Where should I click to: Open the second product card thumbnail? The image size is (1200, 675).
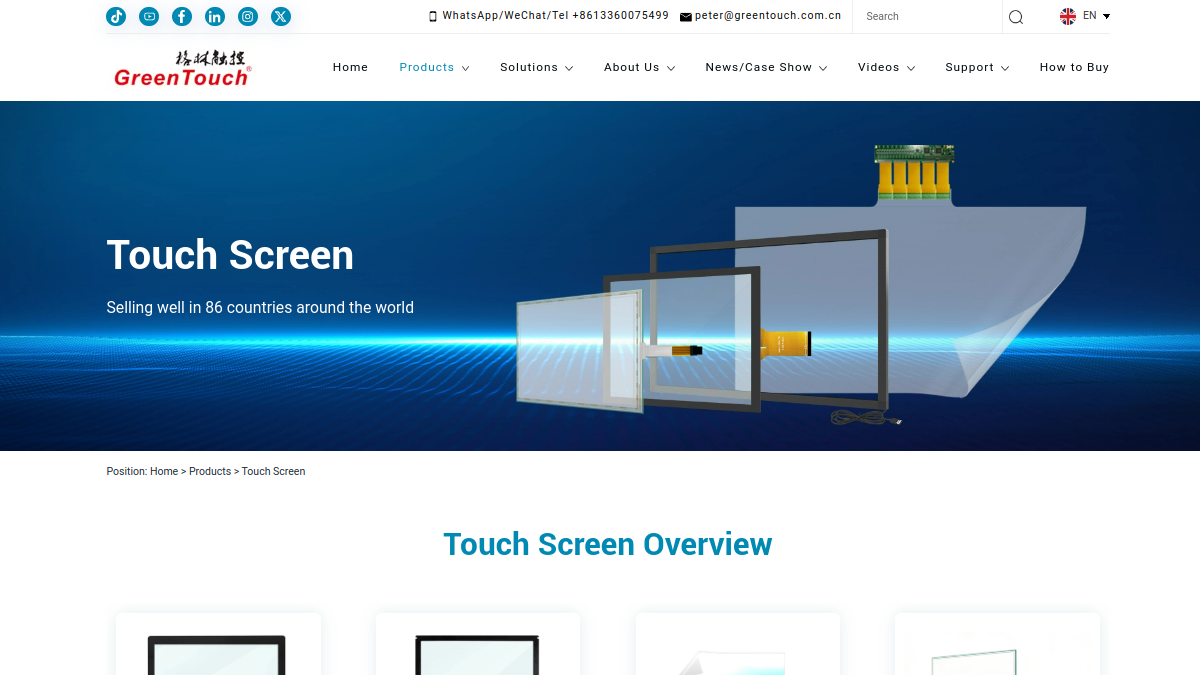pos(478,644)
